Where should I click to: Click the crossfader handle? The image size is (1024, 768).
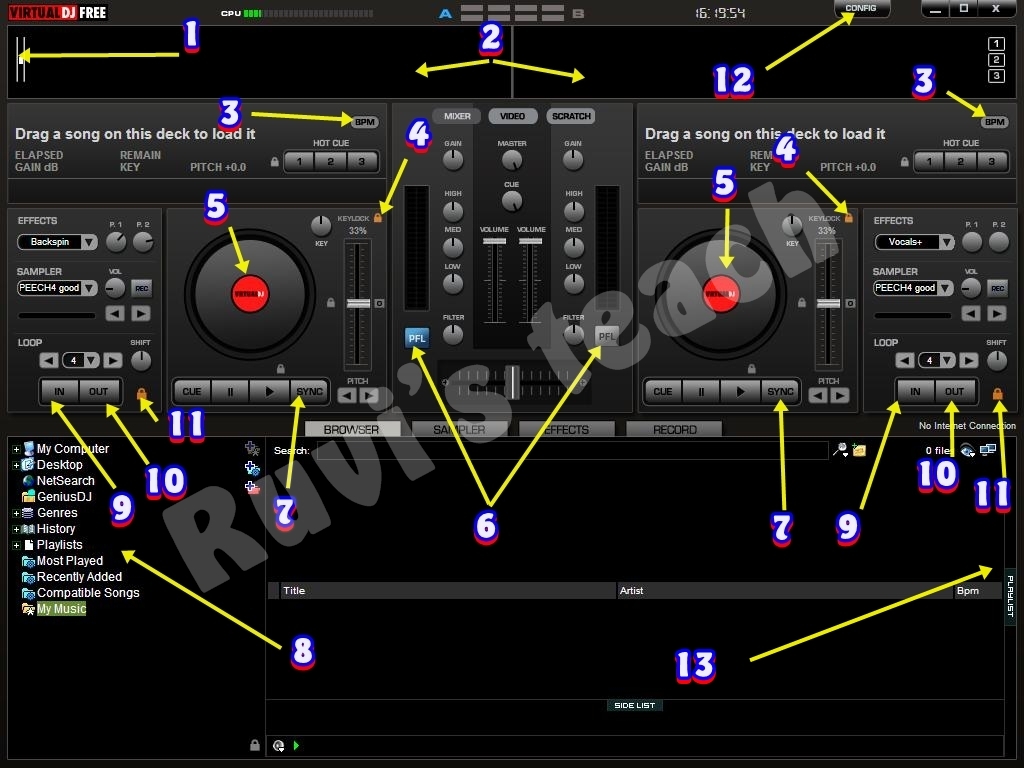coord(513,382)
